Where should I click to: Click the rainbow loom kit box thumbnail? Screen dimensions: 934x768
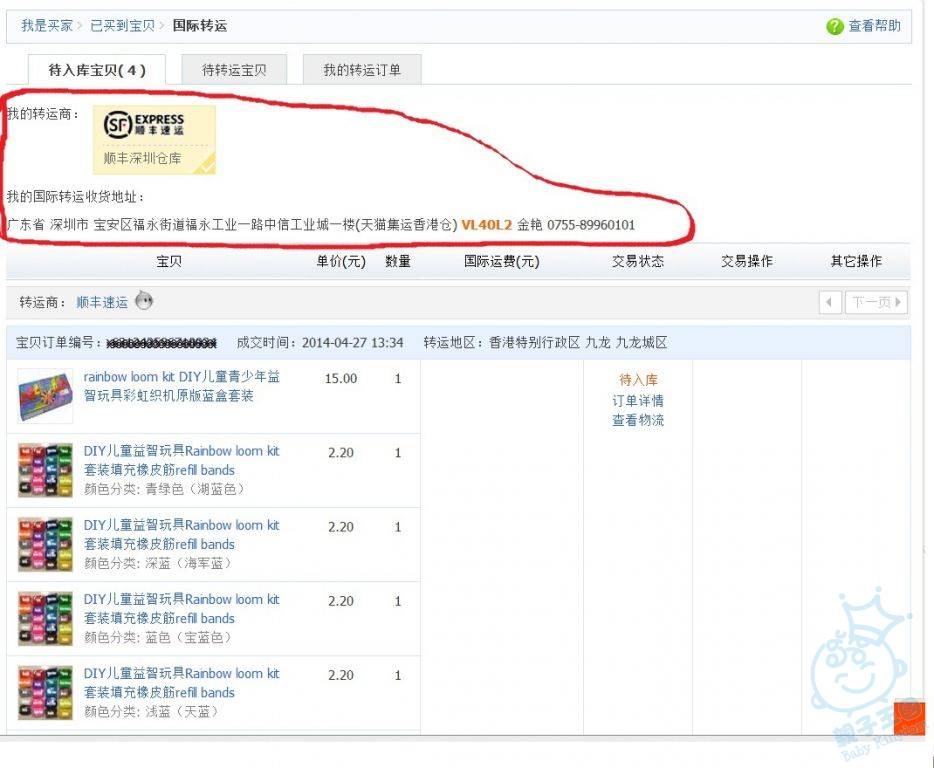(x=45, y=396)
